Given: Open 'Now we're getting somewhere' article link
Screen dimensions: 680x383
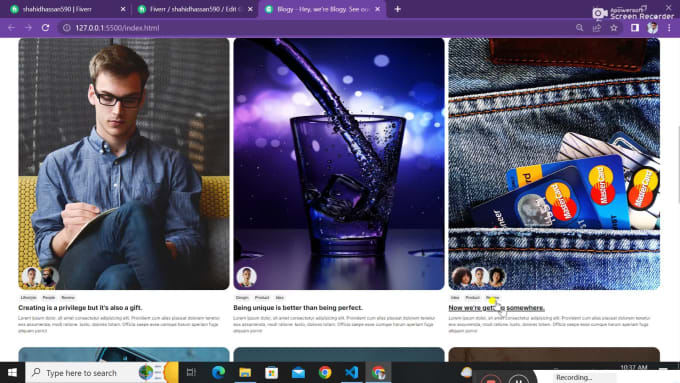Looking at the screenshot, I should tap(497, 308).
